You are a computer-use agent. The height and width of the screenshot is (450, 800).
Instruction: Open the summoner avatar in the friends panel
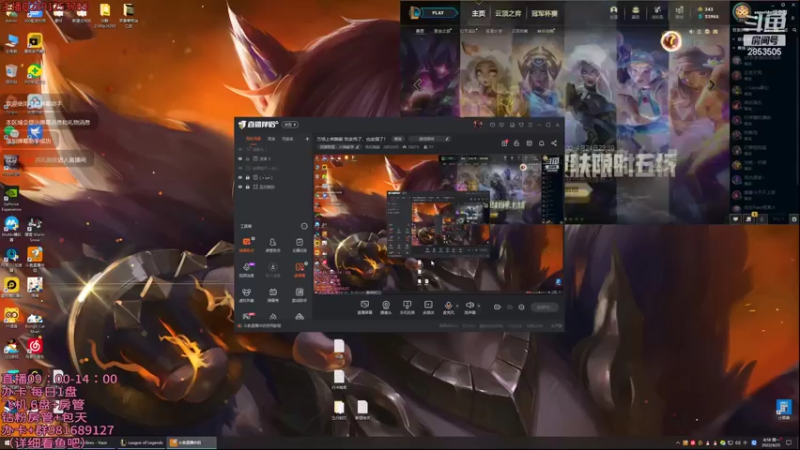click(x=742, y=11)
